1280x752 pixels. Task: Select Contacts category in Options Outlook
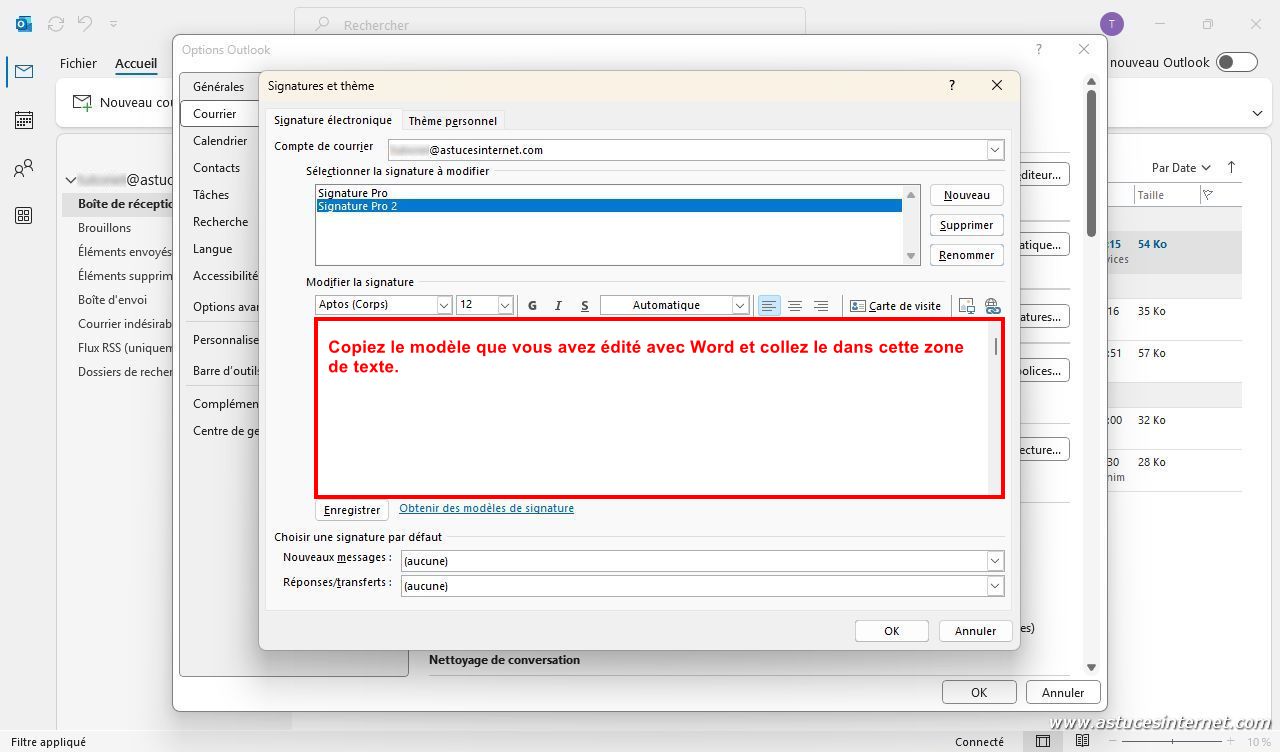click(x=217, y=168)
